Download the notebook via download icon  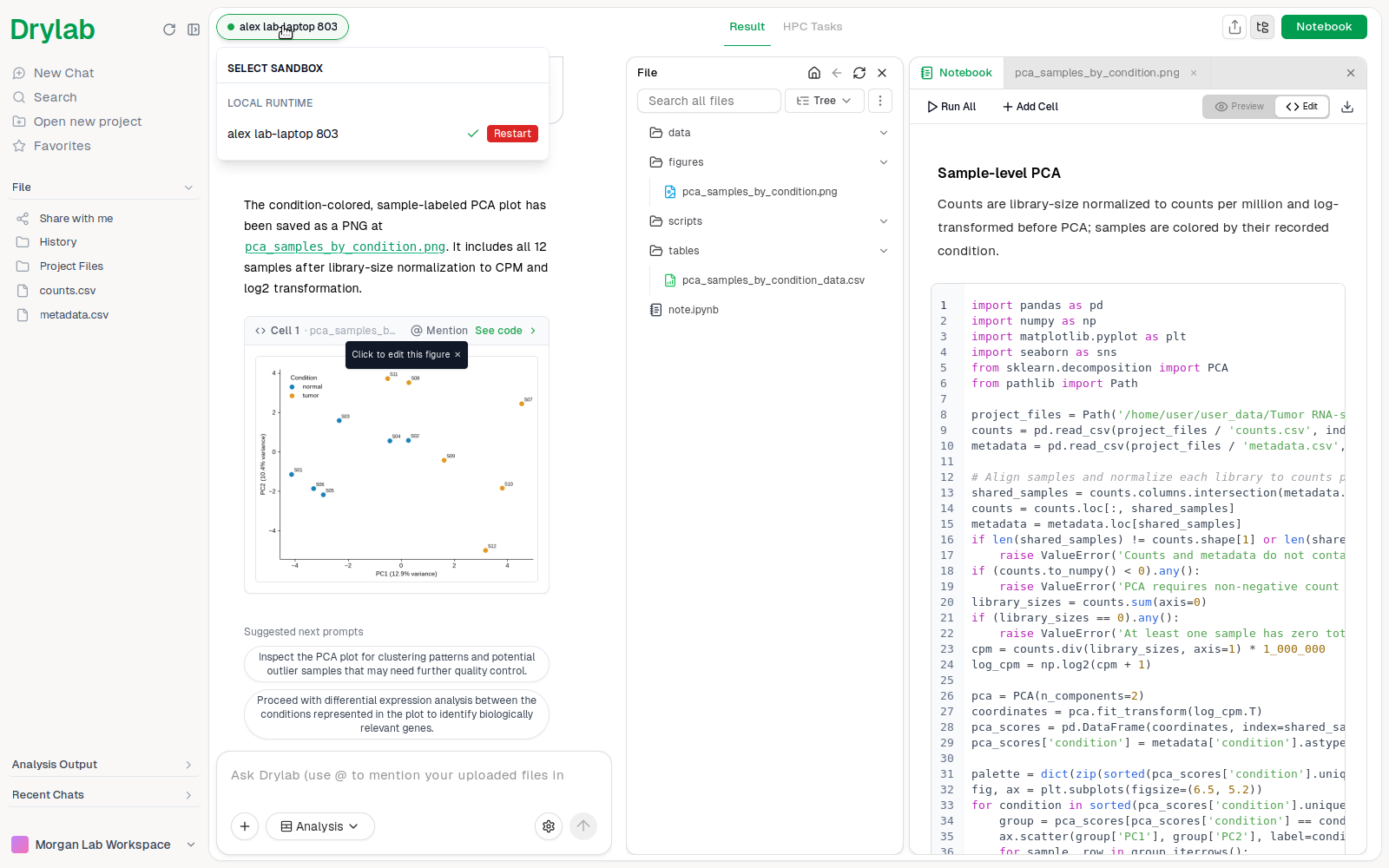click(1347, 107)
